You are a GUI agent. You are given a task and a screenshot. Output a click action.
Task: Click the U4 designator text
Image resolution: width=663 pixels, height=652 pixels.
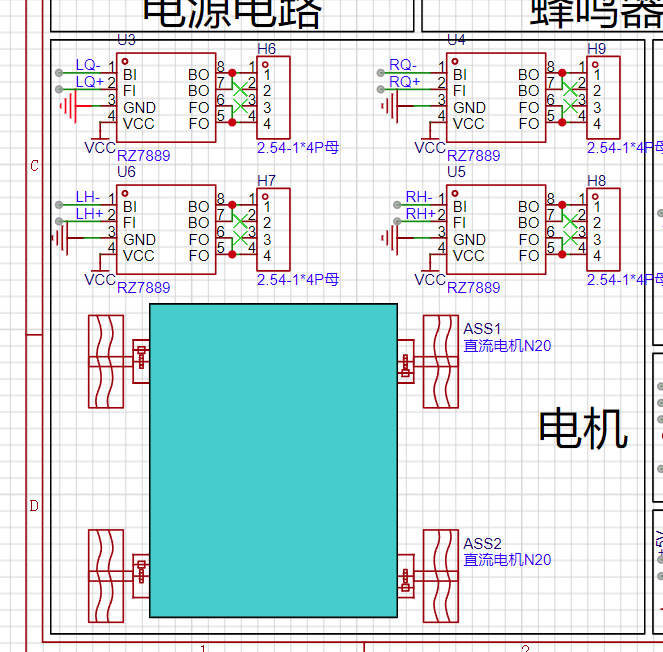pos(457,40)
